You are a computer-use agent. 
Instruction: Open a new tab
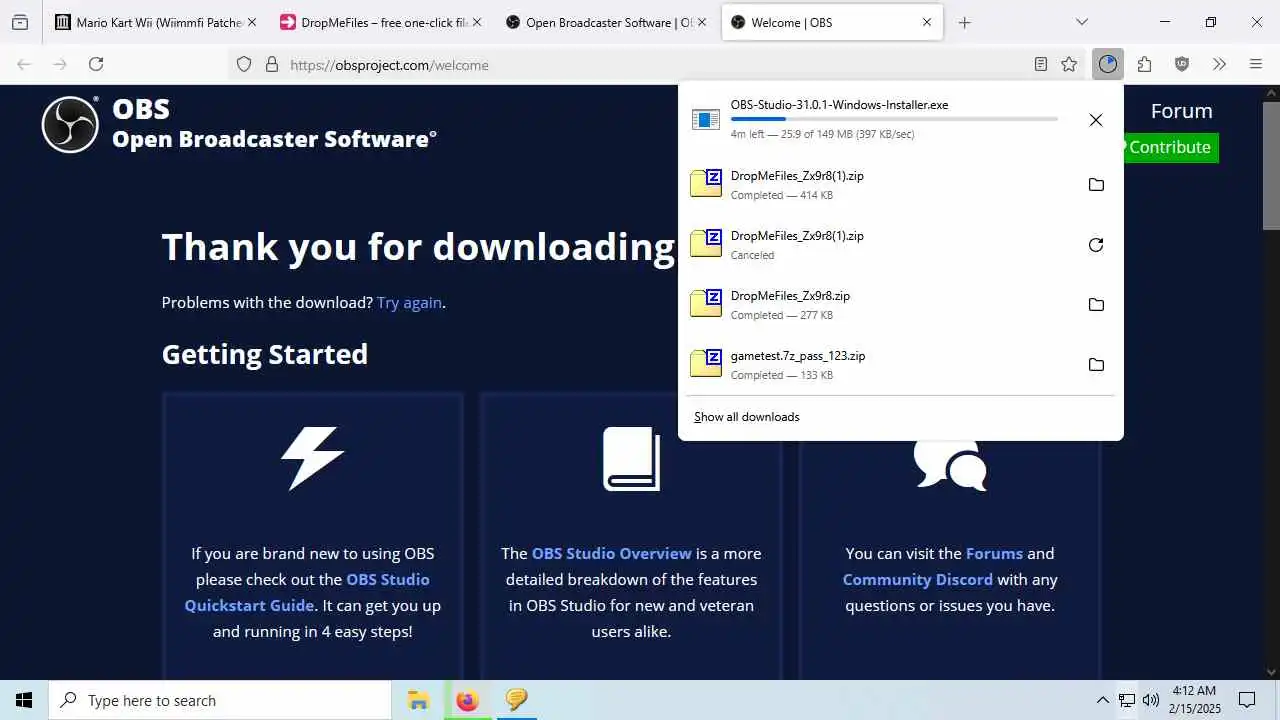click(964, 22)
